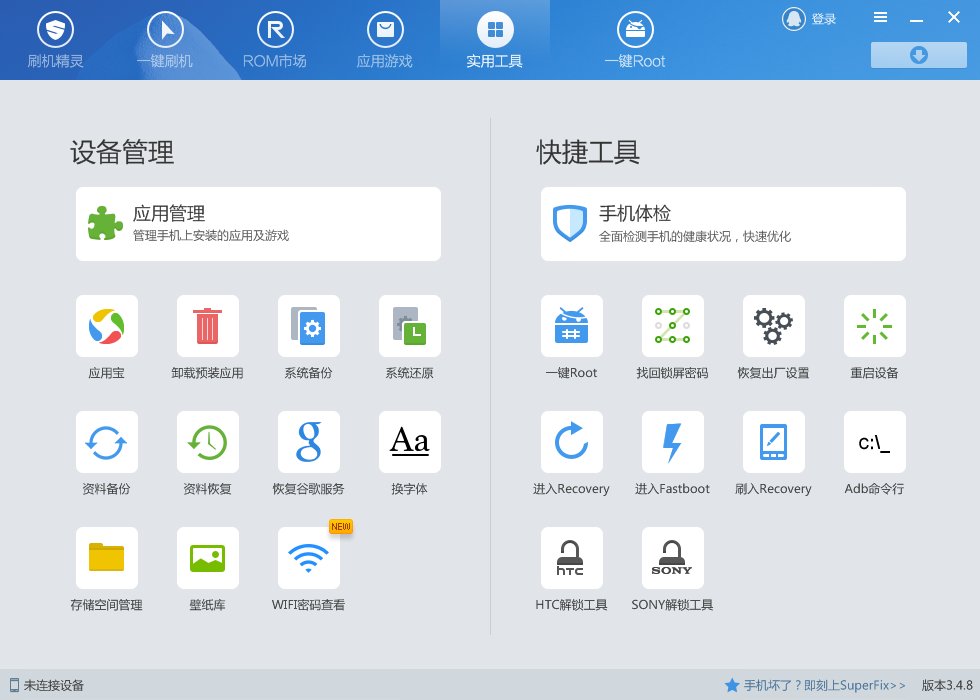Viewport: 980px width, 700px height.
Task: Switch to the ROM市场 tab
Action: pos(275,40)
